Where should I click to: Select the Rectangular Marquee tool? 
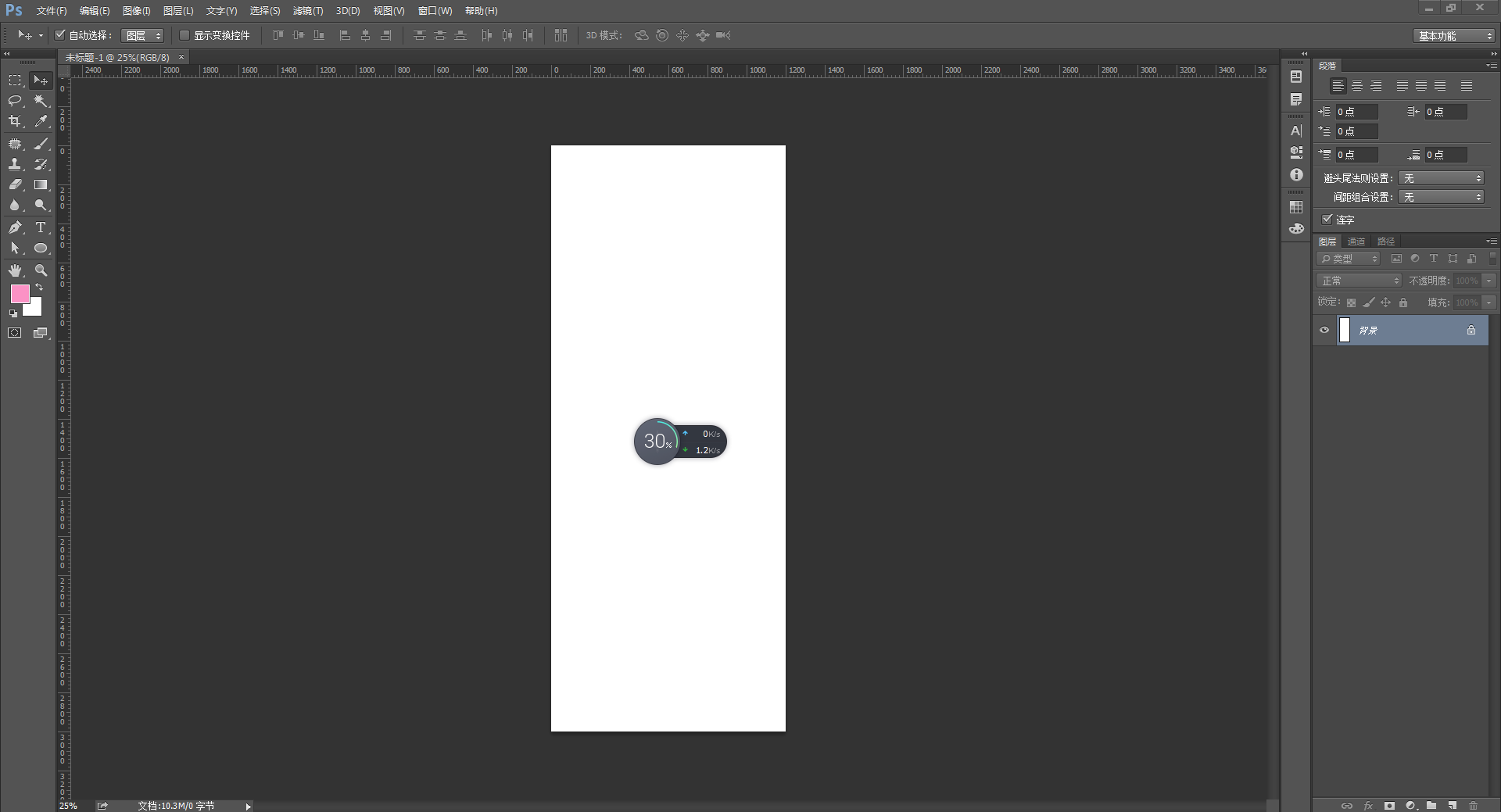(x=15, y=80)
